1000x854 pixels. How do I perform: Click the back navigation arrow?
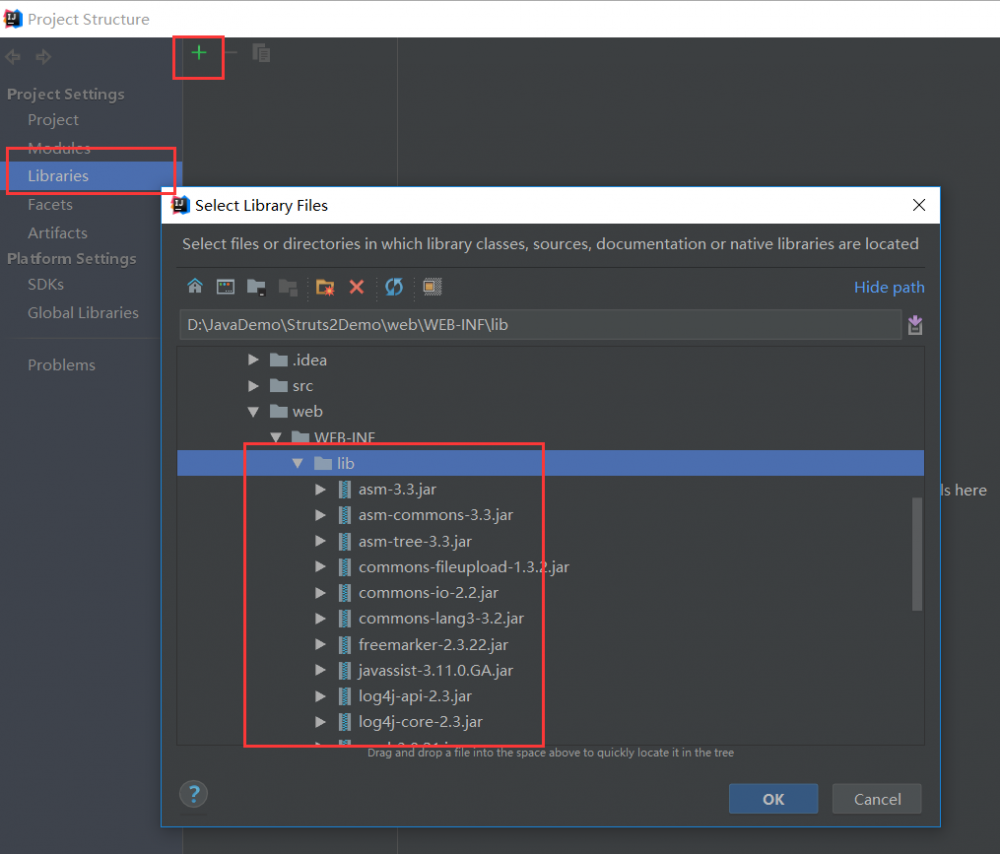click(12, 57)
